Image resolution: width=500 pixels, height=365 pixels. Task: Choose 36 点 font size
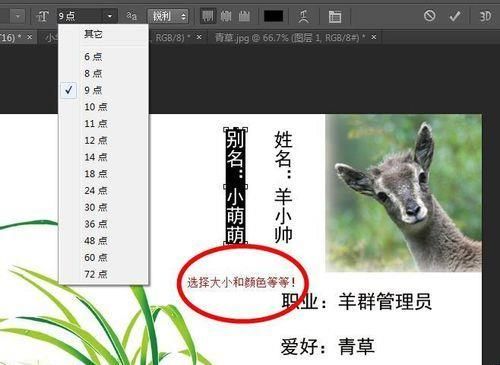103,224
